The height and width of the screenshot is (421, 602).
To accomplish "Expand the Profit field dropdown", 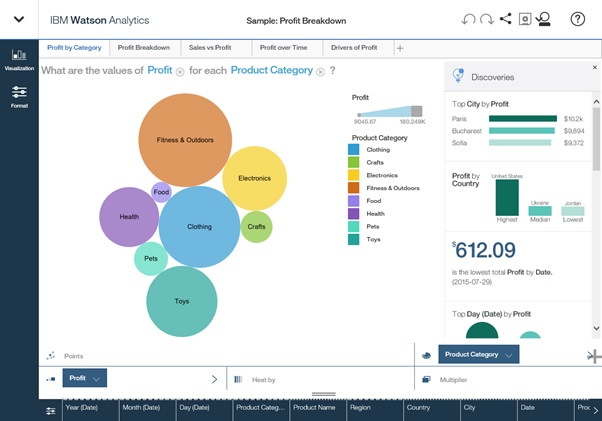I will pos(96,379).
